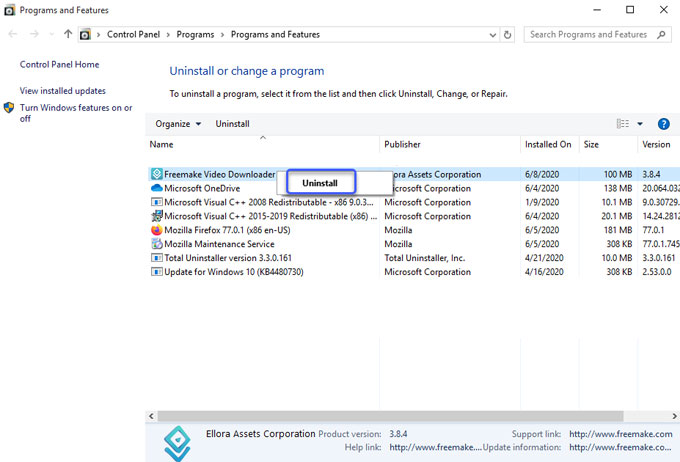Click the shield icon beside Windows features
This screenshot has height=462, width=680.
[x=9, y=108]
